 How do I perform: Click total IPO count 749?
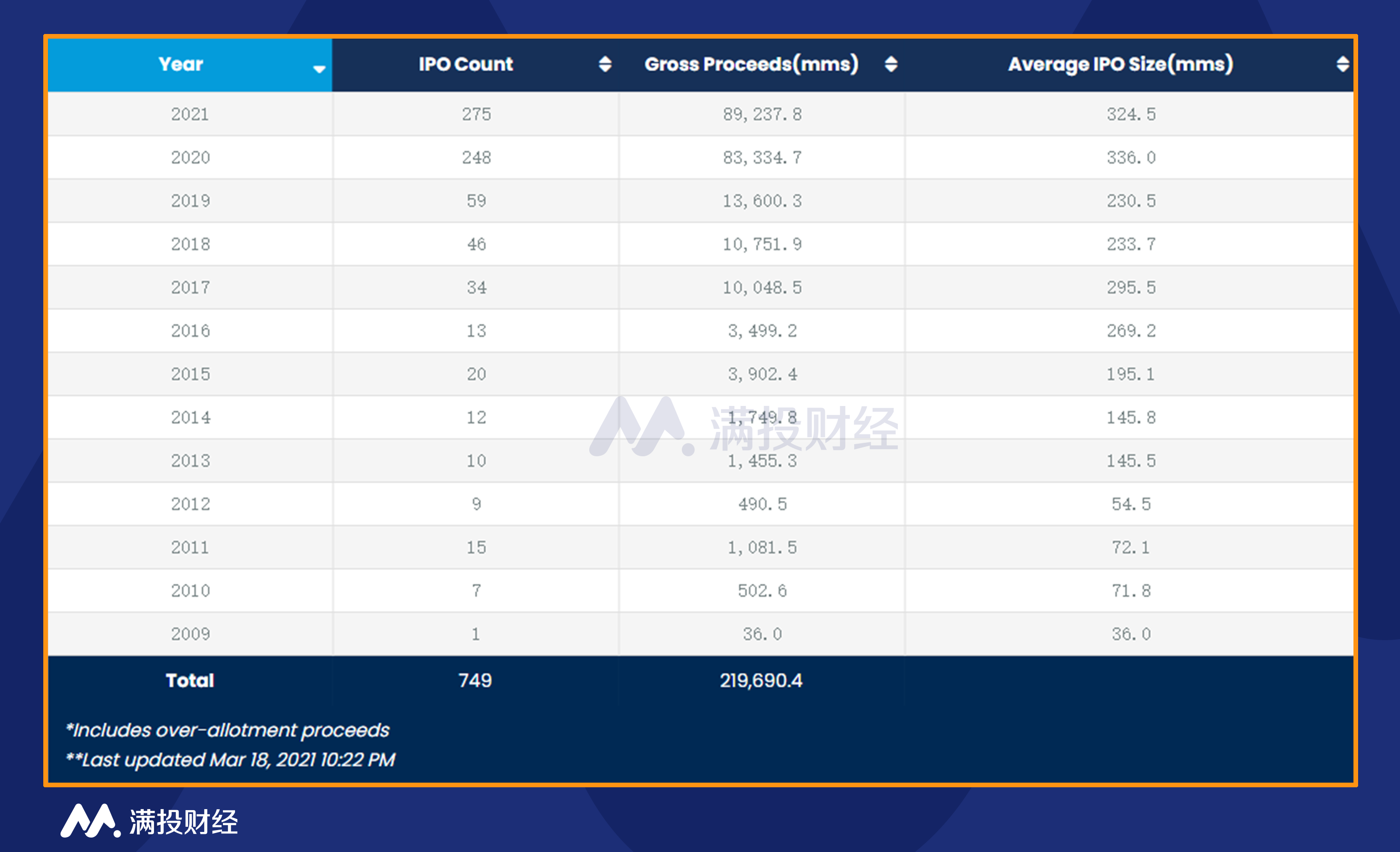coord(475,680)
